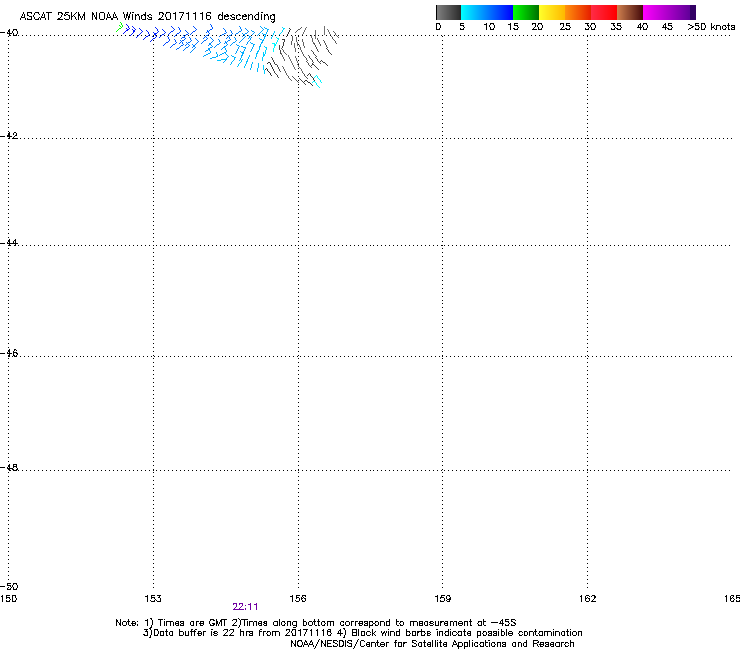Select the green 15-20 knots color segment
Viewport: 740px width, 650px height.
[526, 12]
